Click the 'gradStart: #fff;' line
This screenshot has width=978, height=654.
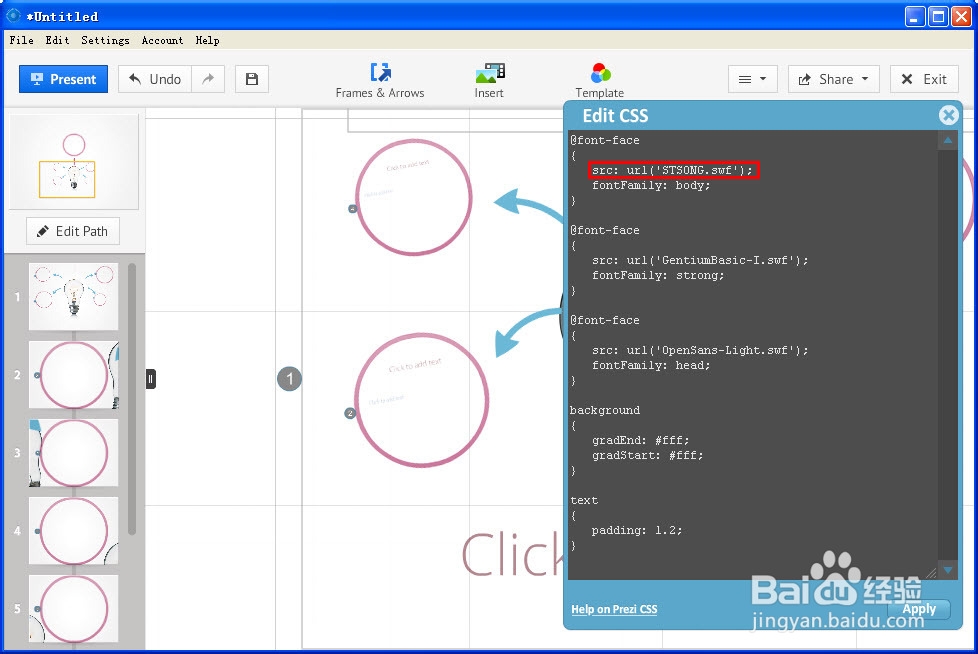click(647, 455)
